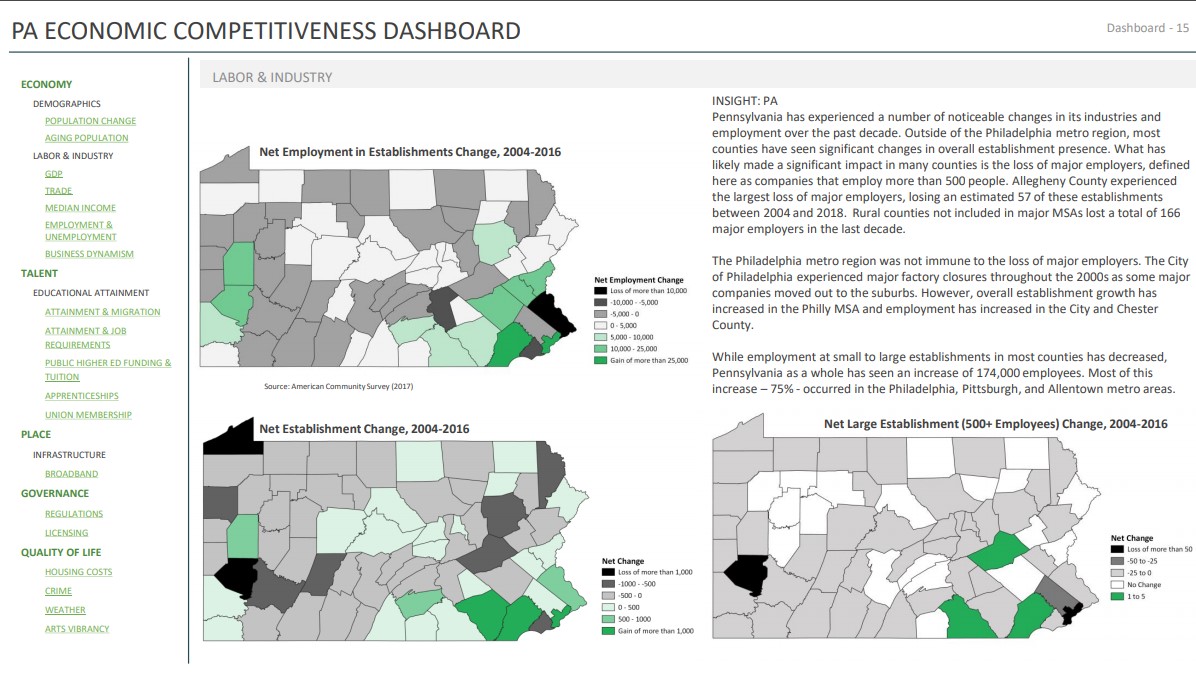1196x675 pixels.
Task: Open the Apprenticeships link
Action: (82, 396)
